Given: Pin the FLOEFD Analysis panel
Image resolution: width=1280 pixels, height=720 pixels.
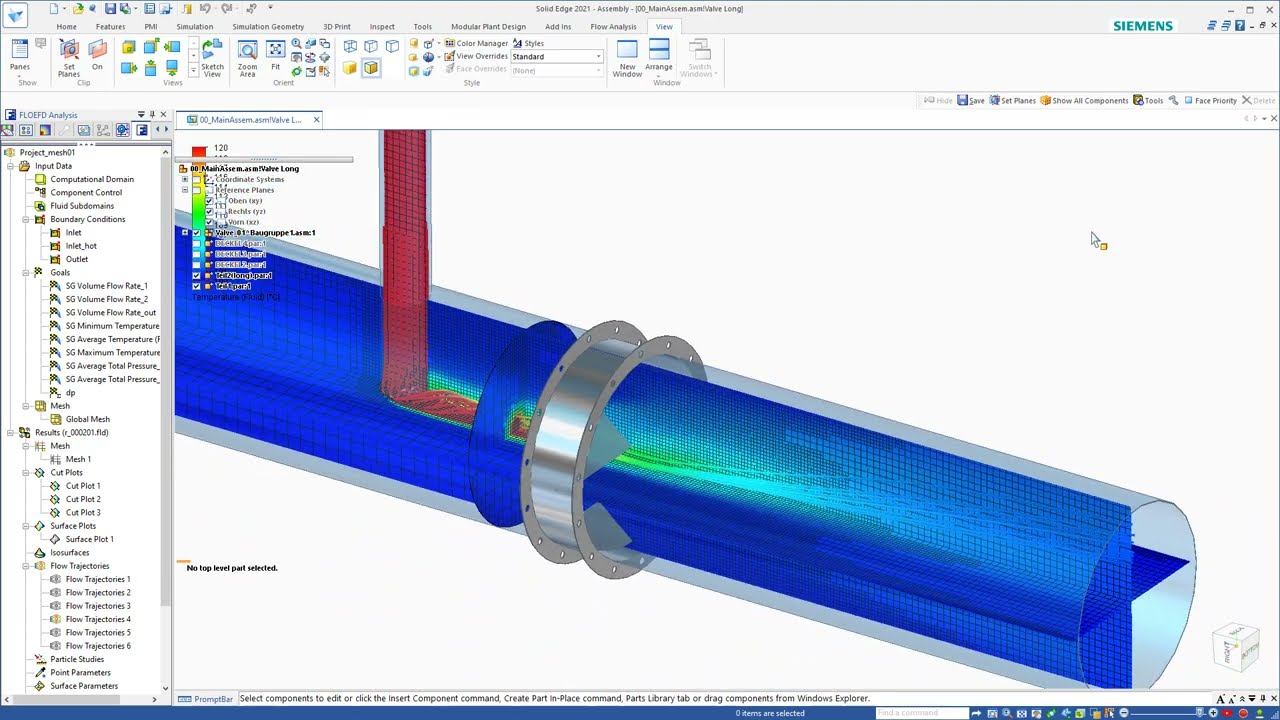Looking at the screenshot, I should [x=152, y=115].
